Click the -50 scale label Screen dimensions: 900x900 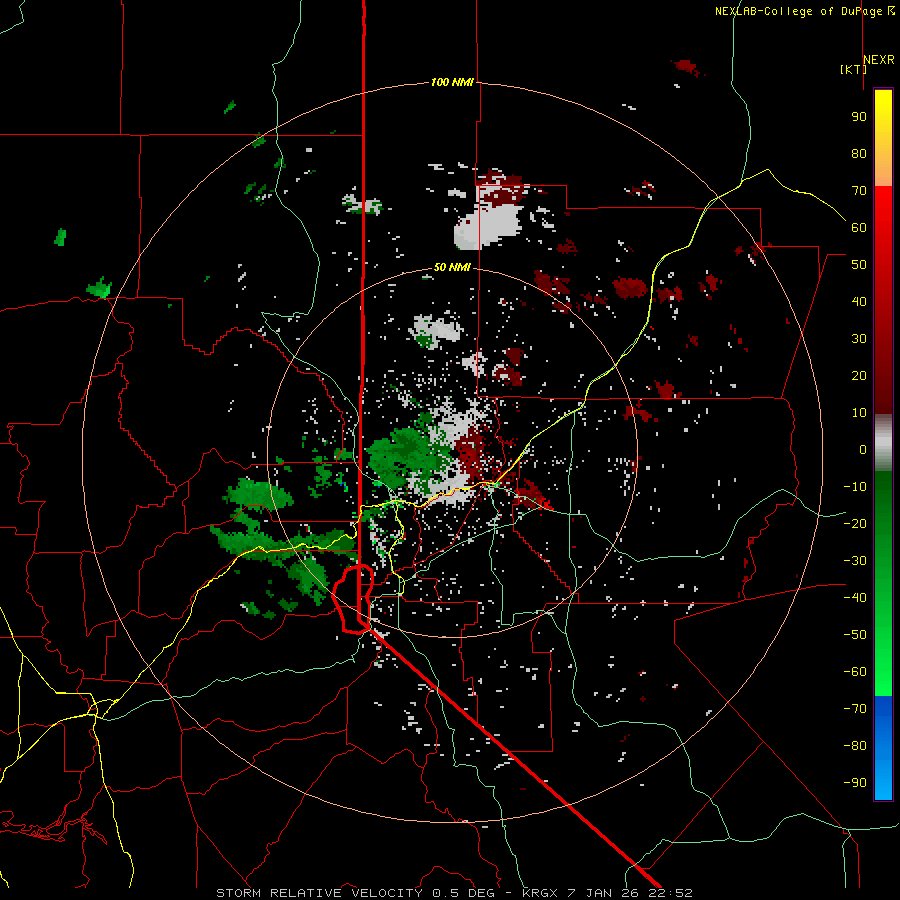point(855,635)
